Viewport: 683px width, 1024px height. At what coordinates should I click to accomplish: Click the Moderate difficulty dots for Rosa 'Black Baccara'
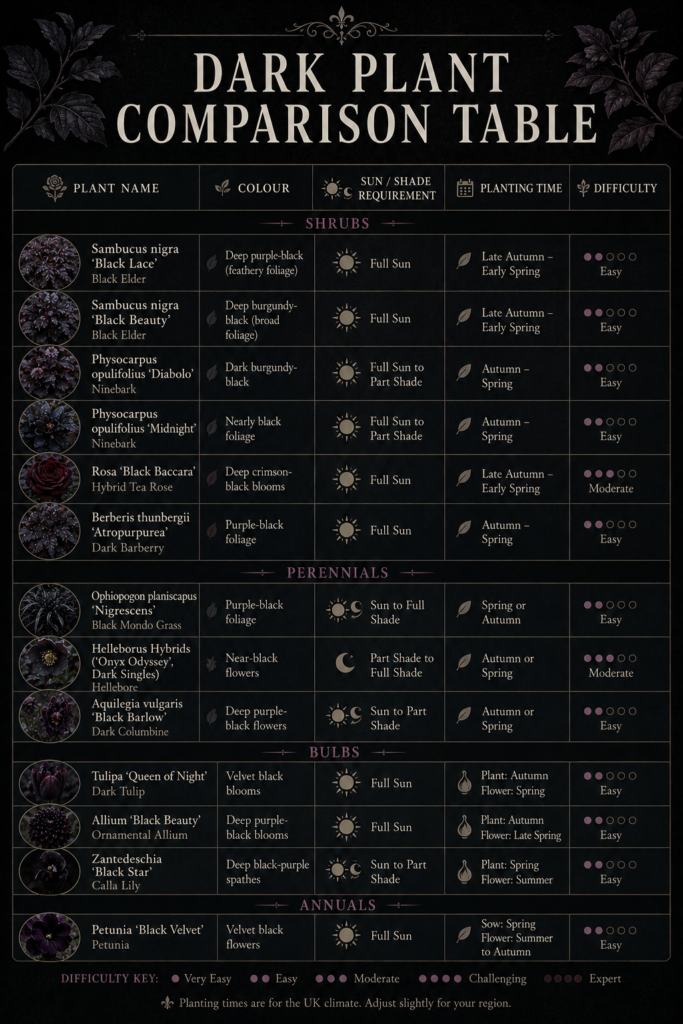[610, 473]
